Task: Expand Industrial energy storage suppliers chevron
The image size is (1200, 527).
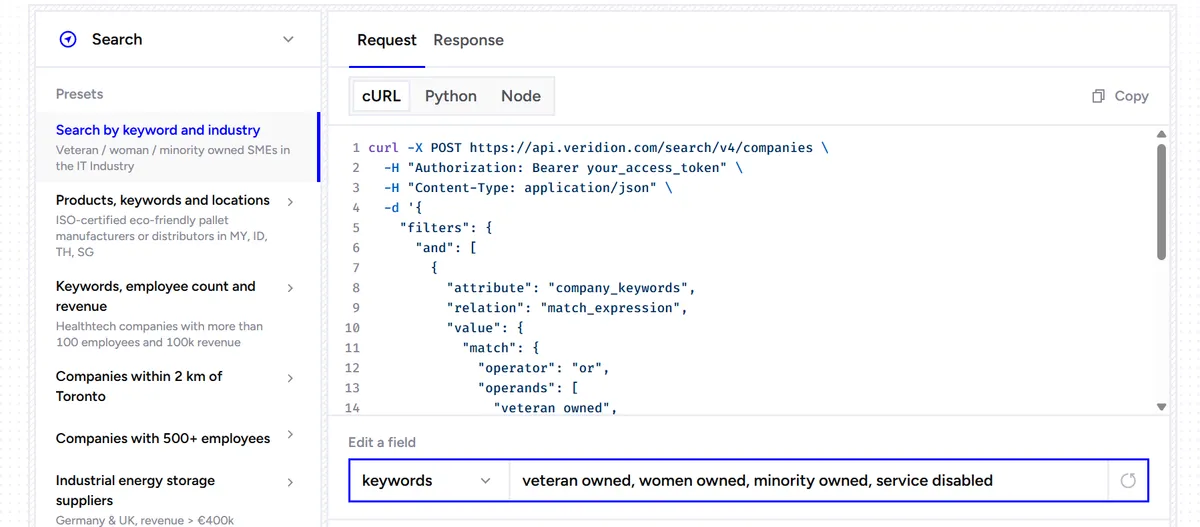Action: click(x=290, y=482)
